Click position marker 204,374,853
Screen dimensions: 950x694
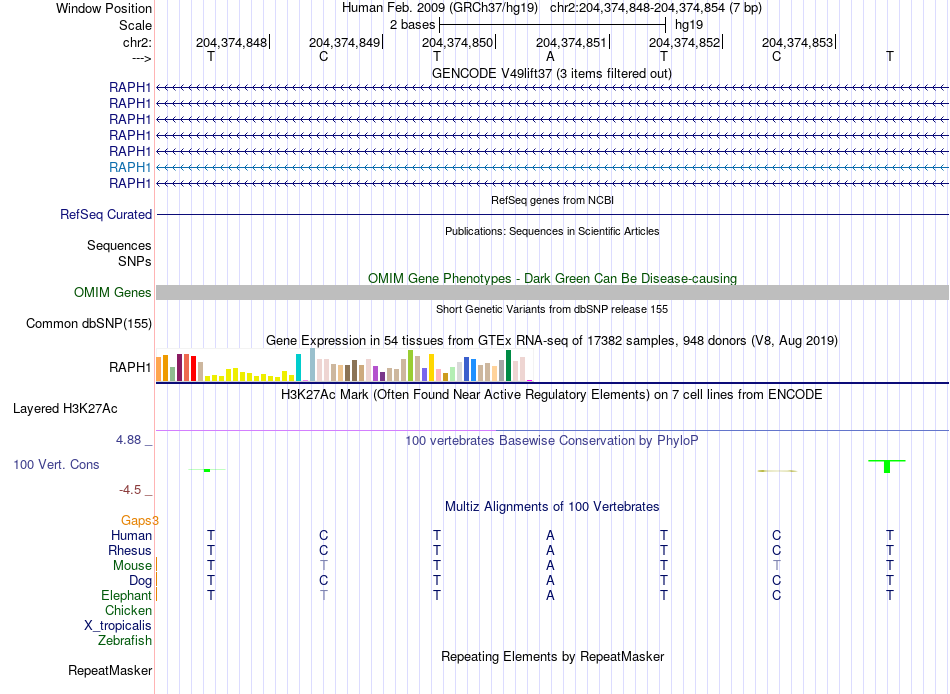click(797, 42)
